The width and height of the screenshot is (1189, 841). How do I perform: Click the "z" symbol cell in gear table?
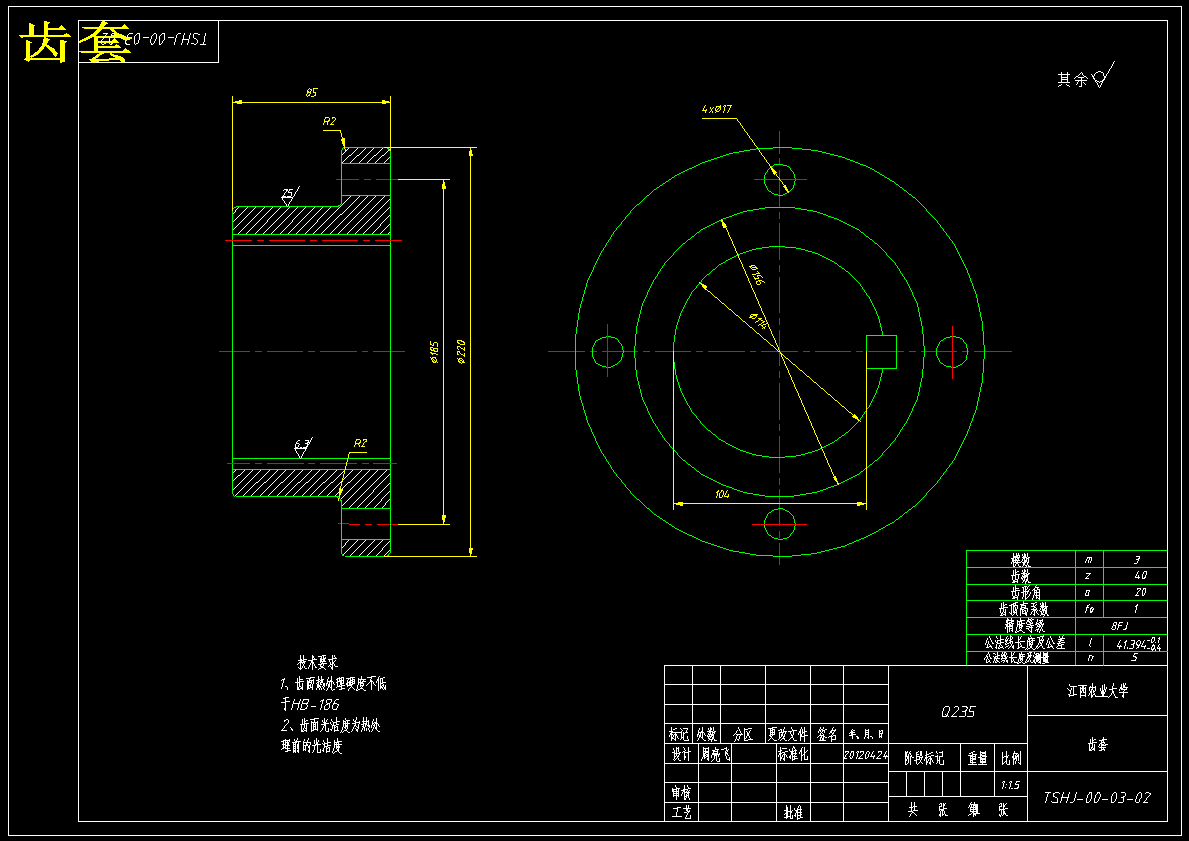[x=1088, y=576]
